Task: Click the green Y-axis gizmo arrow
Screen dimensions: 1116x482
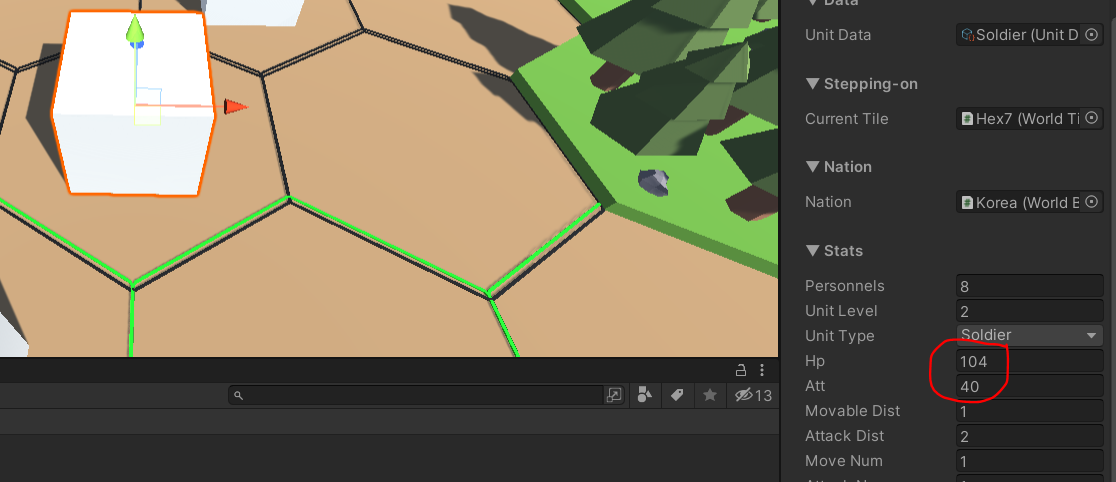Action: (135, 30)
